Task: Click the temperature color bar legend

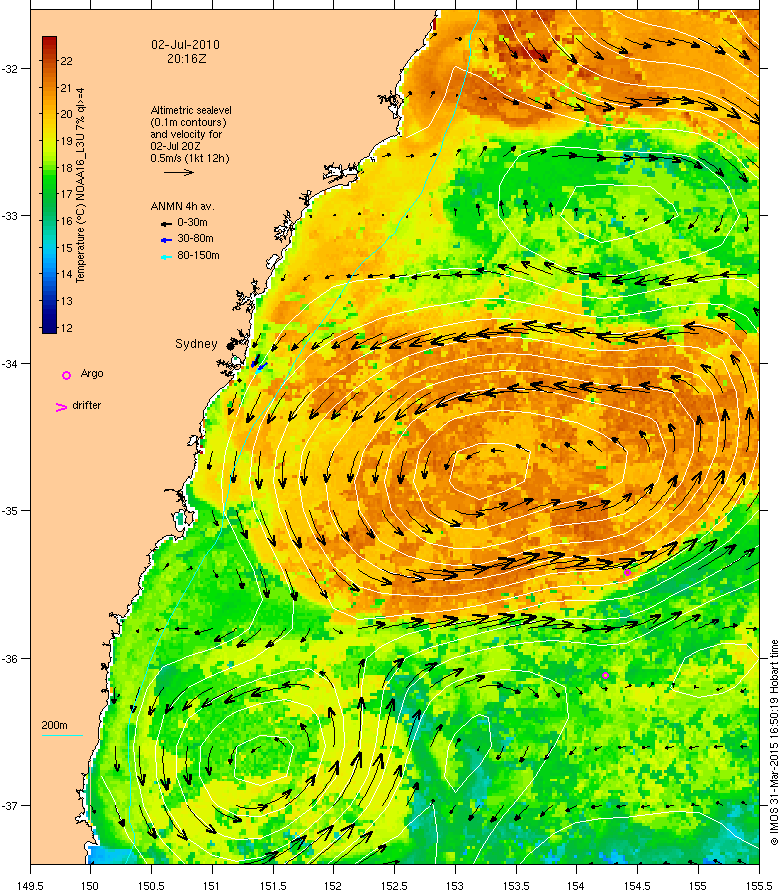Action: 49,184
